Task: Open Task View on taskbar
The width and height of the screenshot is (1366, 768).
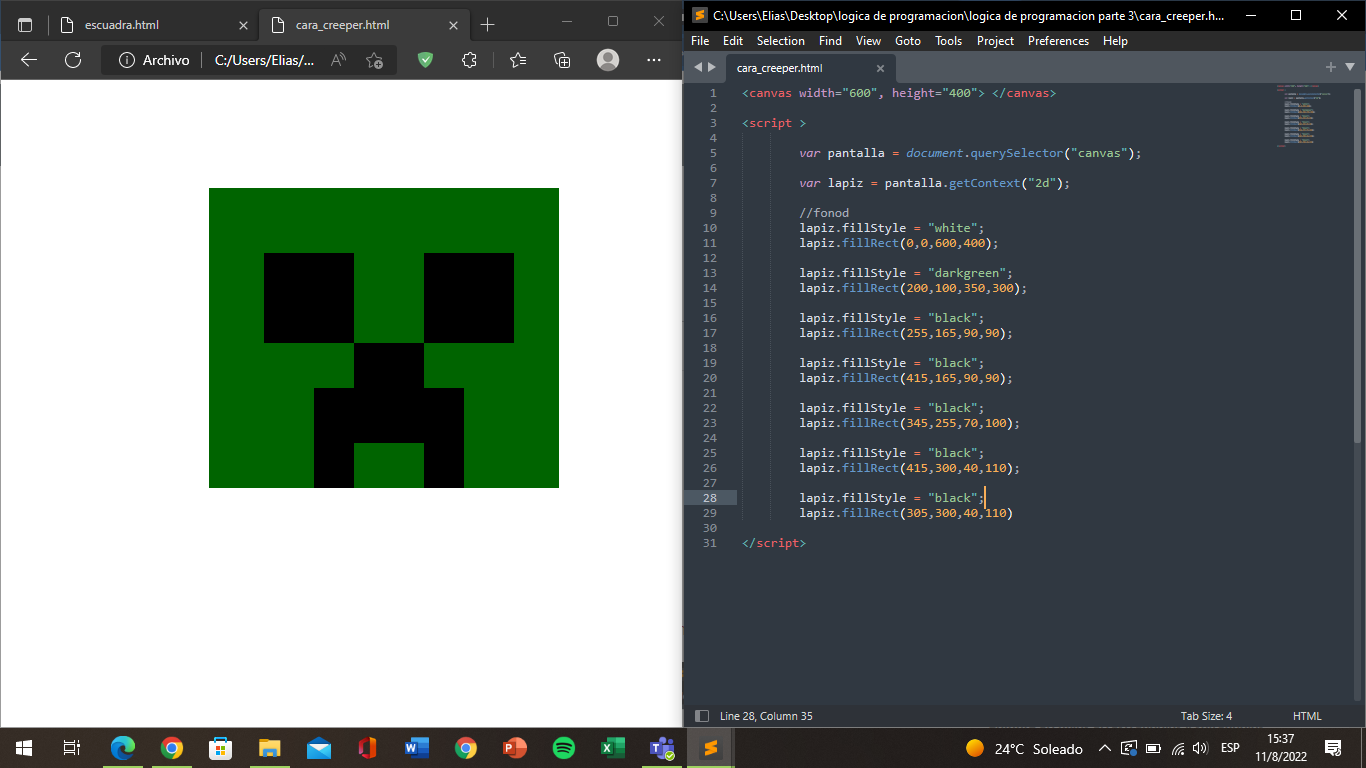Action: 72,748
